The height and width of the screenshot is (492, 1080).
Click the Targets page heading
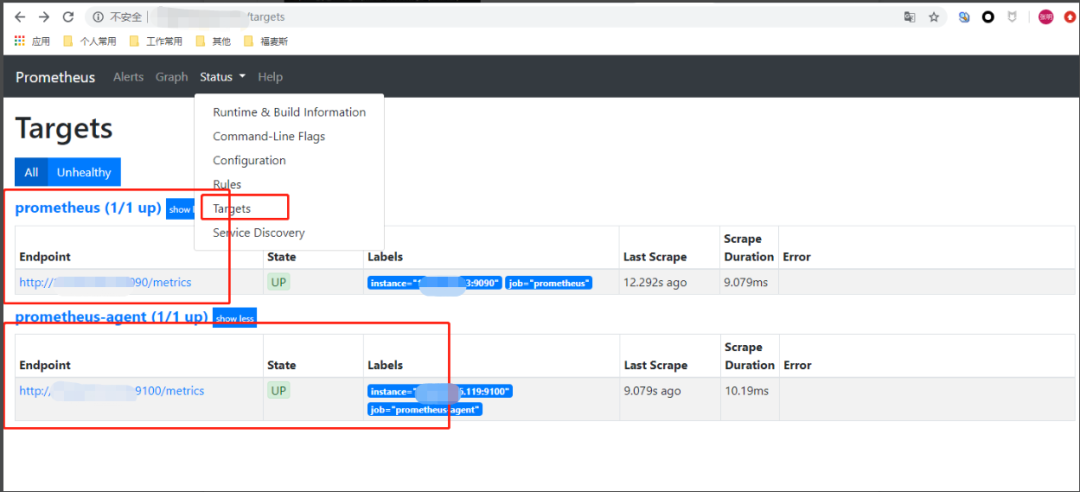coord(64,128)
